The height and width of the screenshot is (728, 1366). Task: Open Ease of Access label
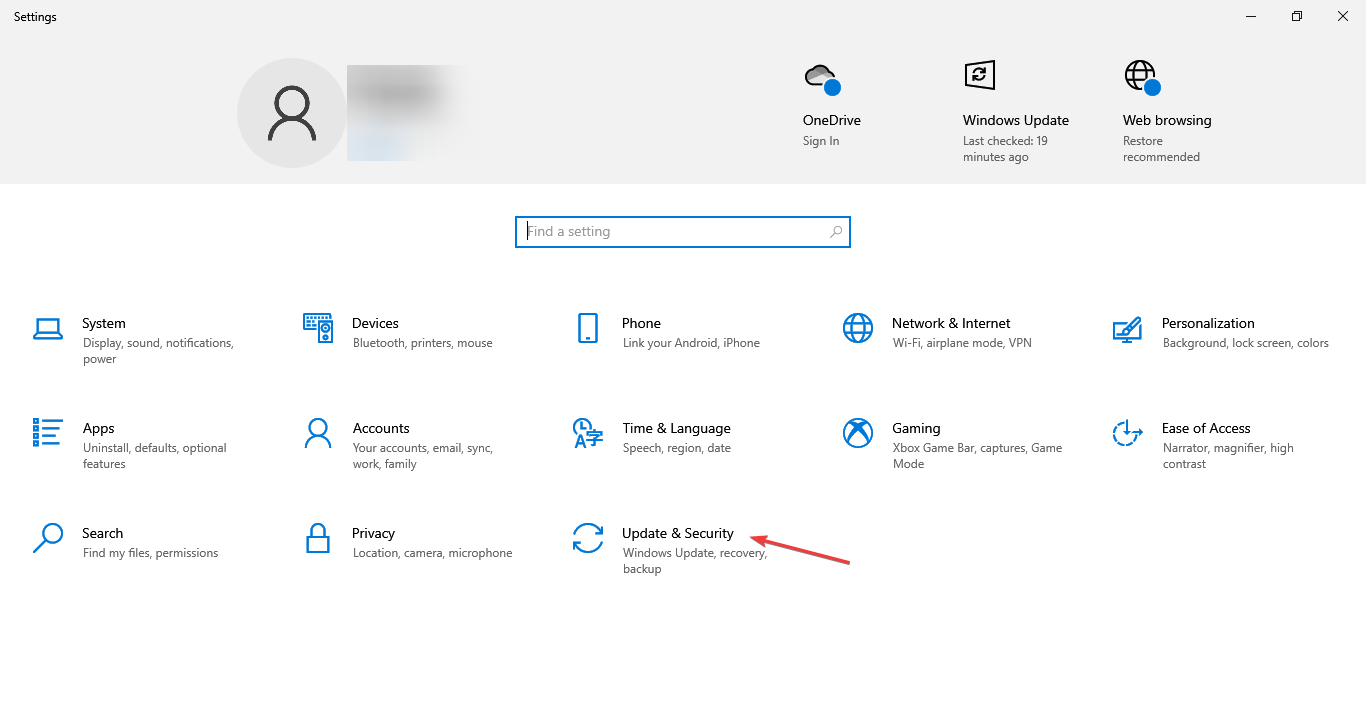(1206, 428)
